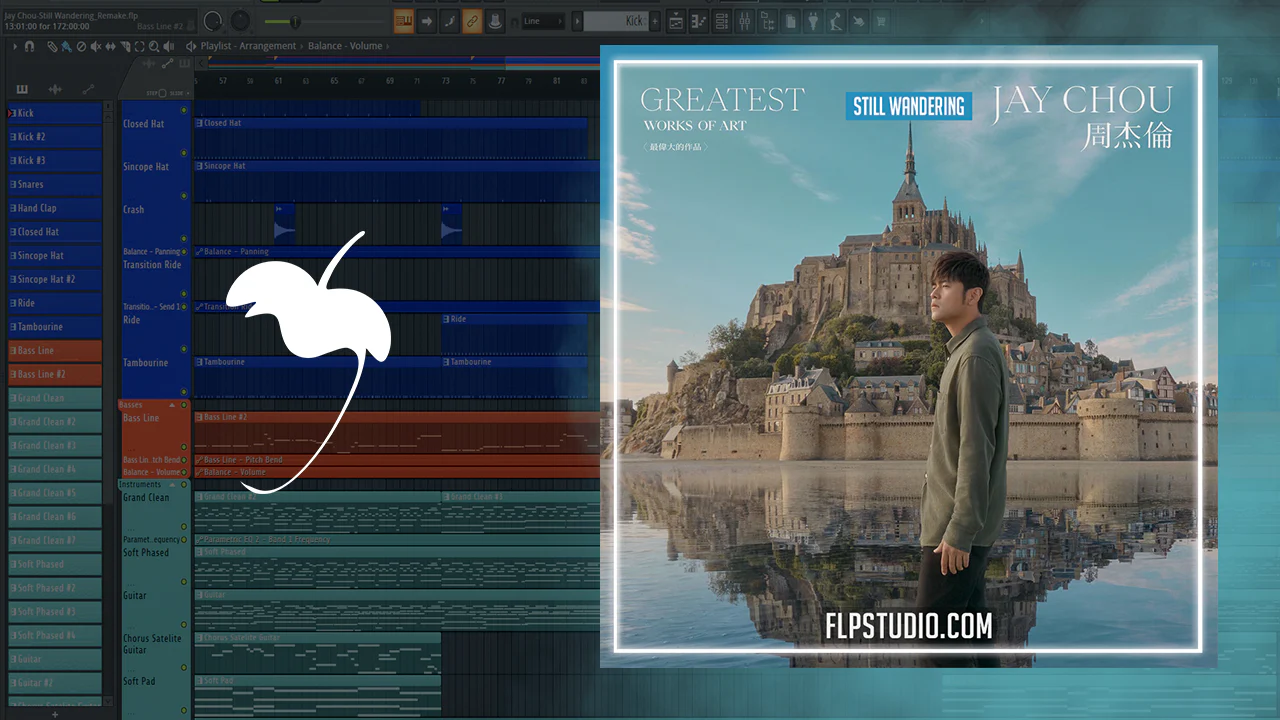Select Bass Line #2 in the pattern picker list
1280x720 pixels.
click(55, 374)
